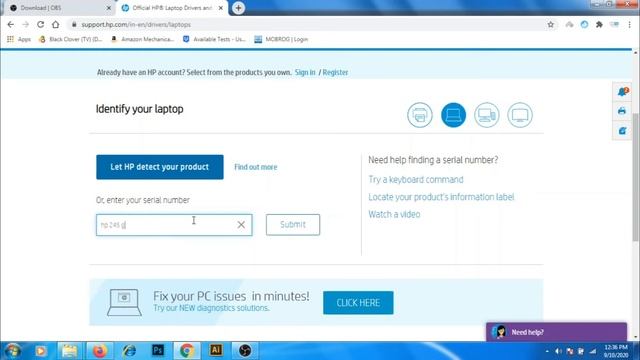Bookmark this page with the star
640x360 pixels.
coord(551,24)
